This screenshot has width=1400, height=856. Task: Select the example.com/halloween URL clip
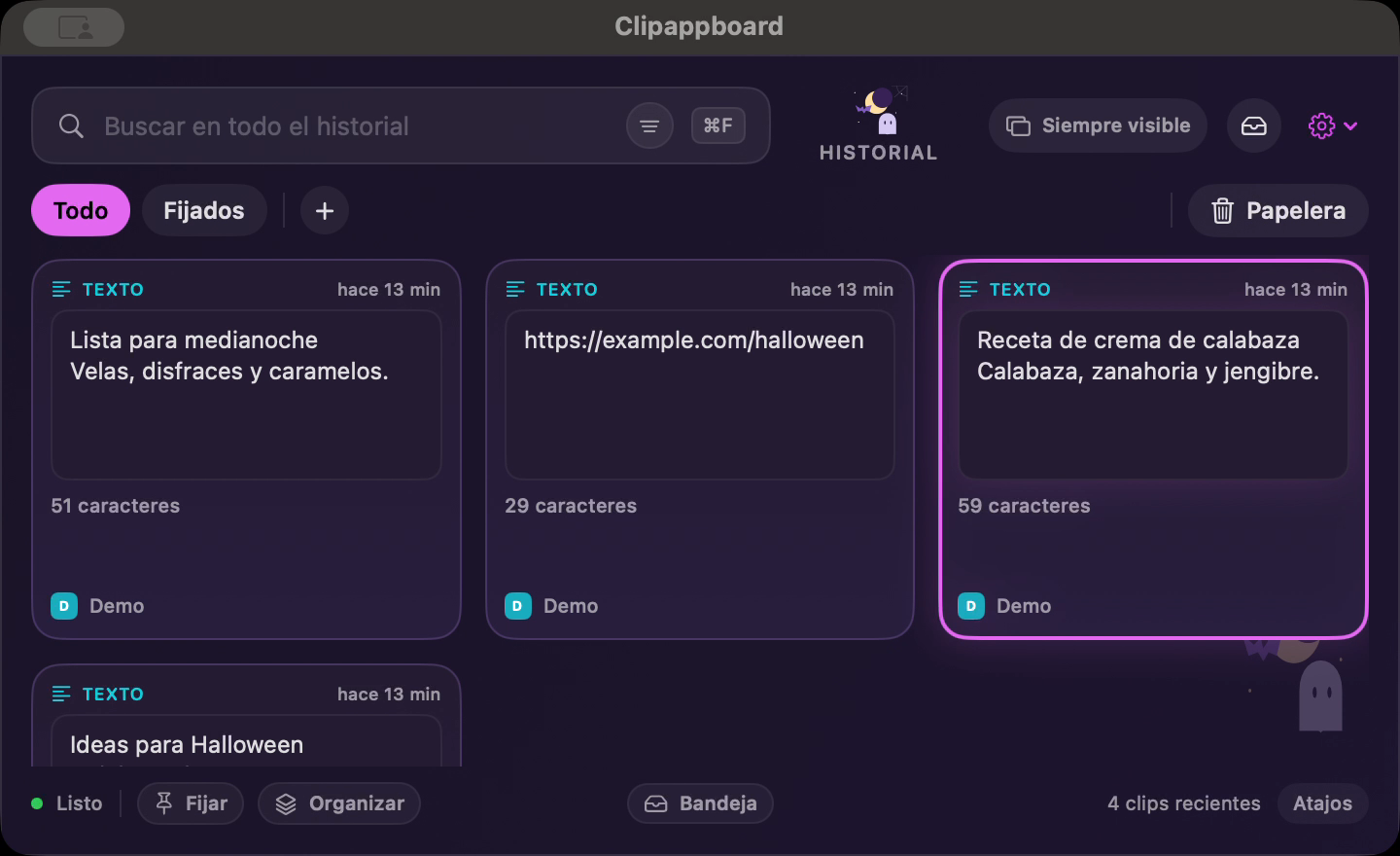click(700, 449)
